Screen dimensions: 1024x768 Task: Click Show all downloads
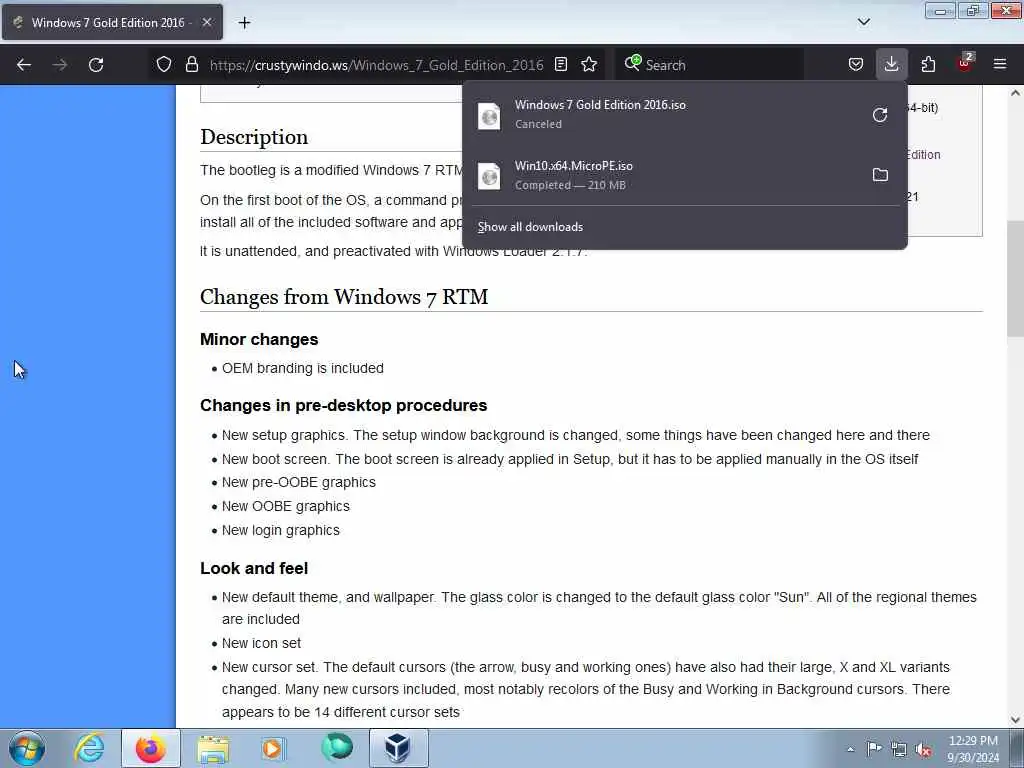530,227
